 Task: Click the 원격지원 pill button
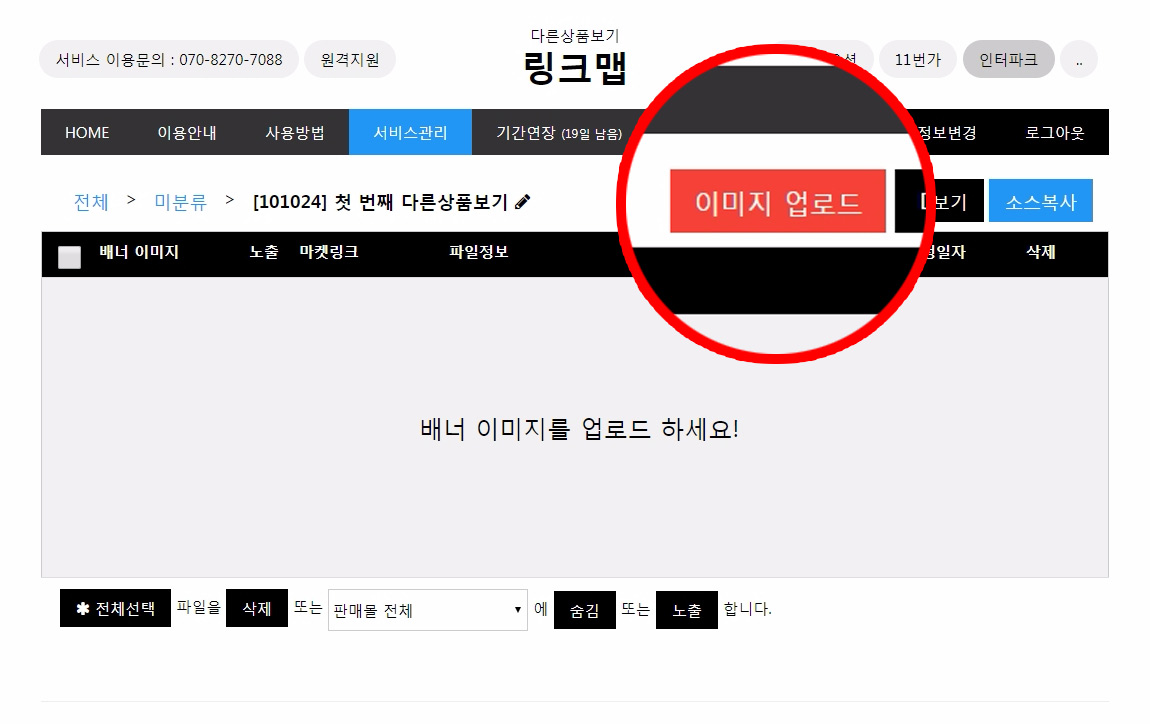[x=350, y=59]
